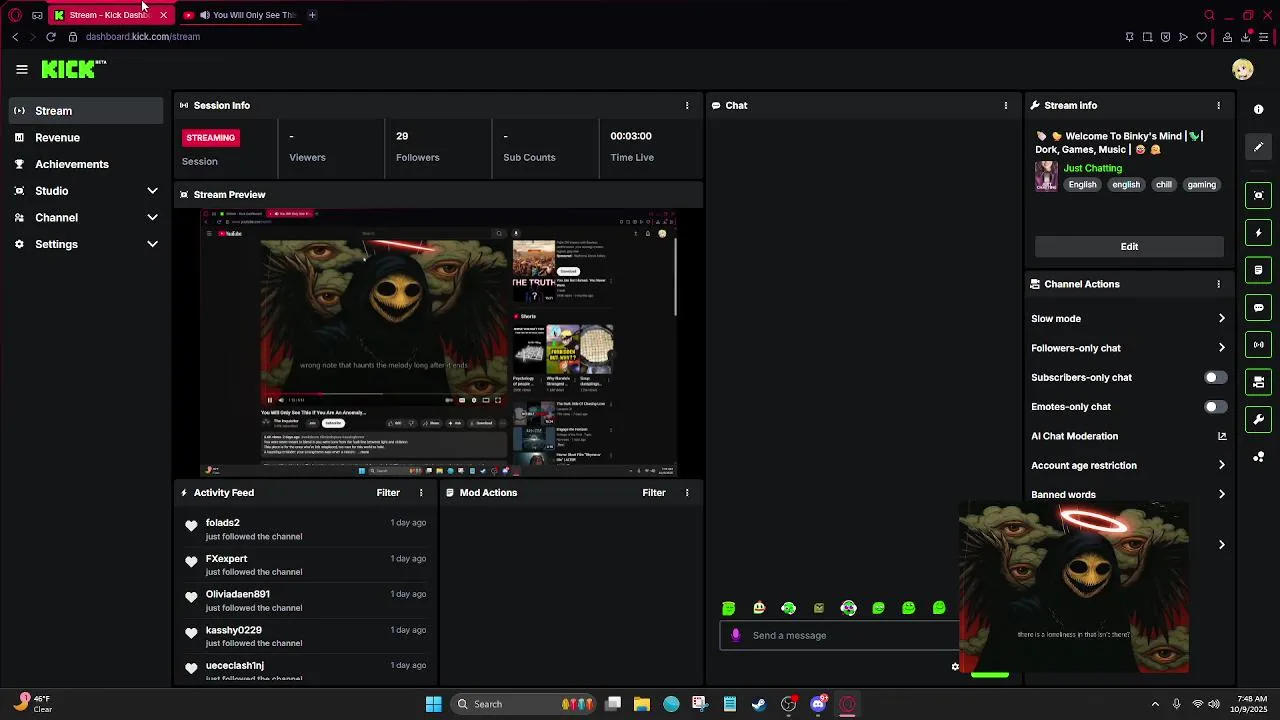
Task: Click the browser address bar URL
Action: pyautogui.click(x=143, y=37)
